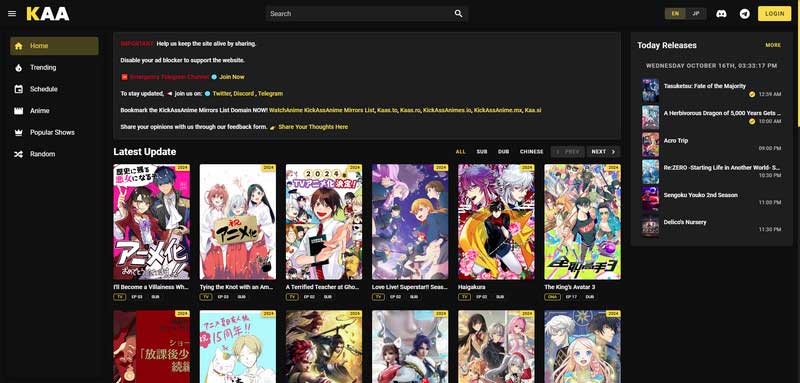The image size is (800, 383).
Task: Click Sengoku Youko small poster icon
Action: (650, 199)
